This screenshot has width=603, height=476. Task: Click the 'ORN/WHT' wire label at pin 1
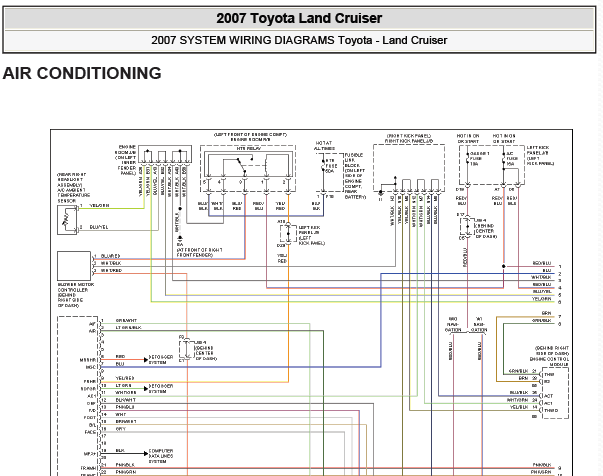click(x=126, y=320)
